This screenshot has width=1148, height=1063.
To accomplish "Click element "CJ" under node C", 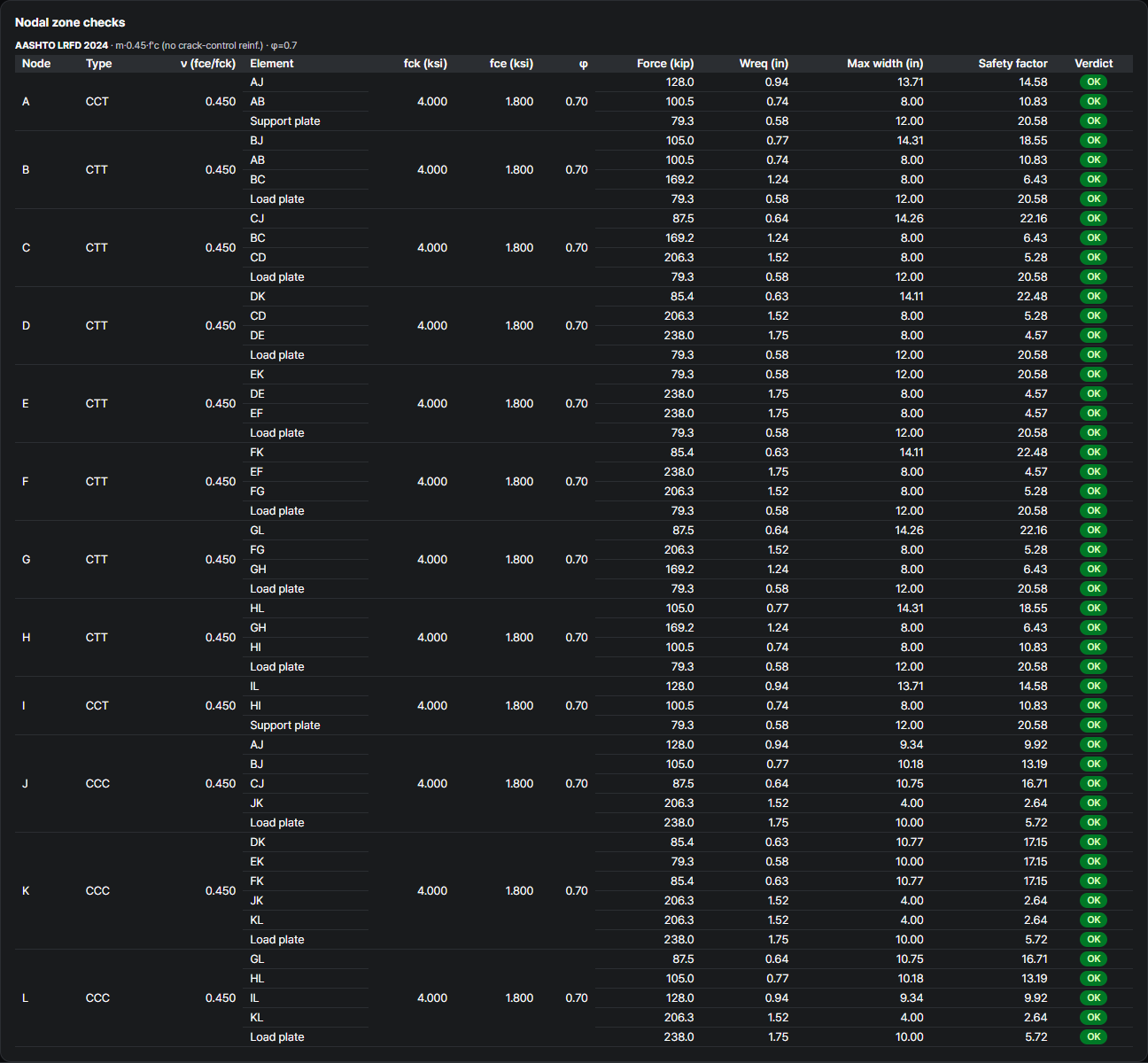I will 257,219.
